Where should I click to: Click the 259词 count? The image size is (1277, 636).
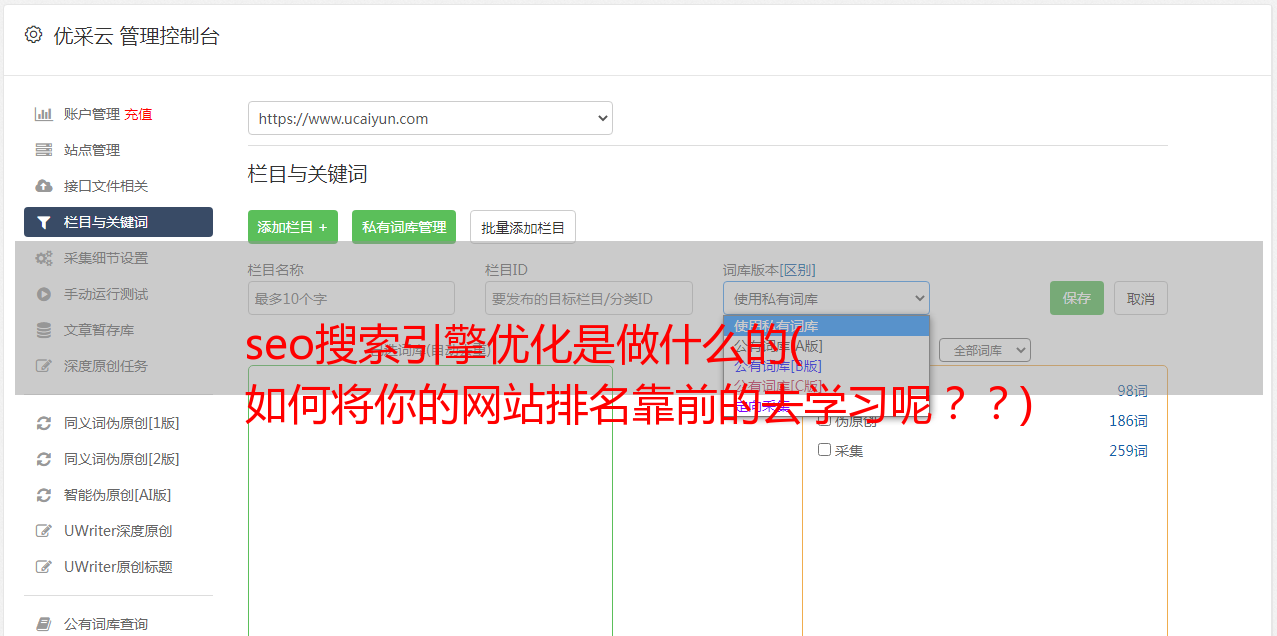[x=1128, y=451]
